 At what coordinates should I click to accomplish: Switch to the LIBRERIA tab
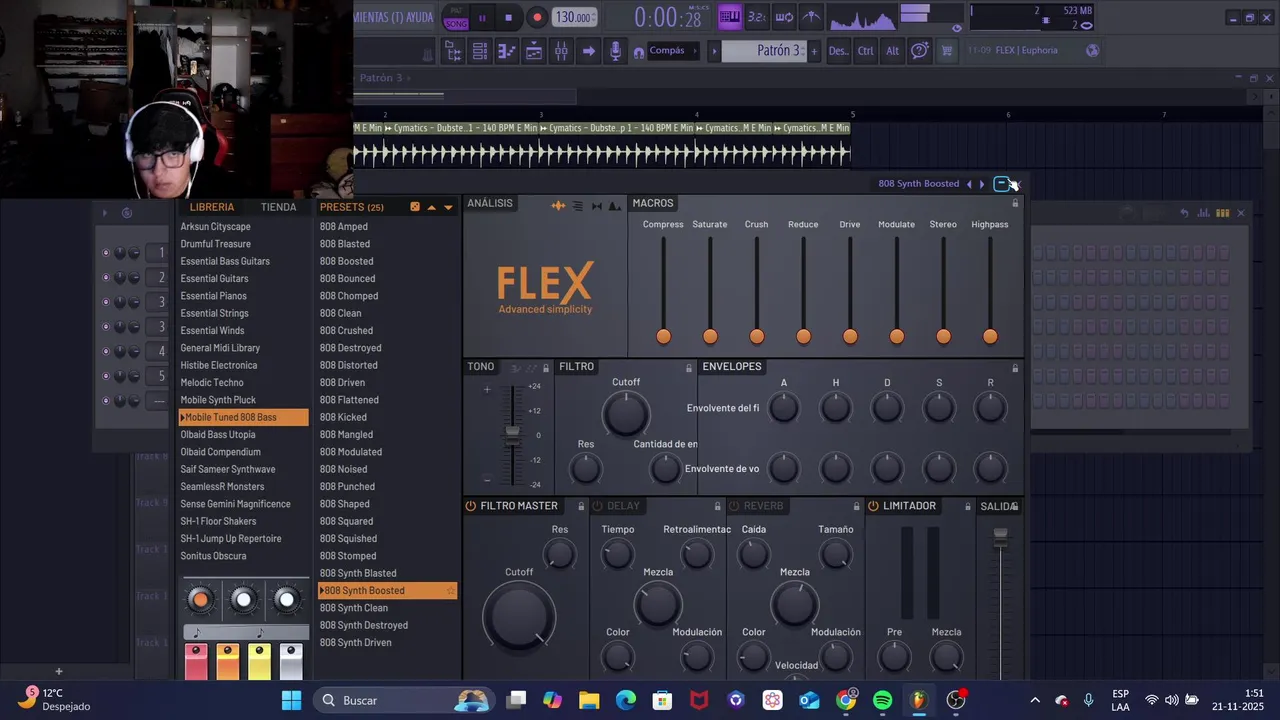[212, 207]
